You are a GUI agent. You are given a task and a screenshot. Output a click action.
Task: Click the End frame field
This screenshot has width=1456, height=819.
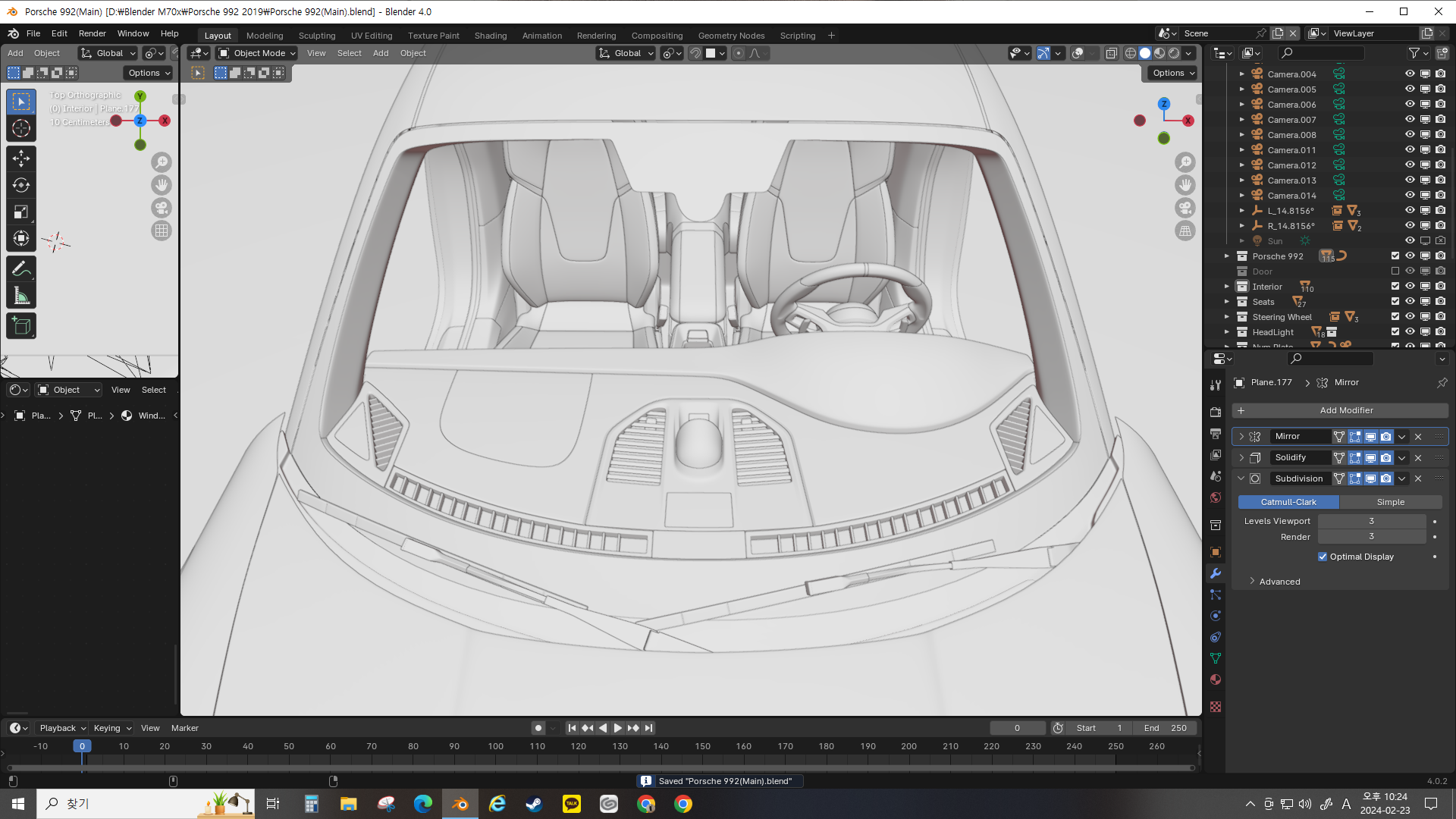(1166, 728)
